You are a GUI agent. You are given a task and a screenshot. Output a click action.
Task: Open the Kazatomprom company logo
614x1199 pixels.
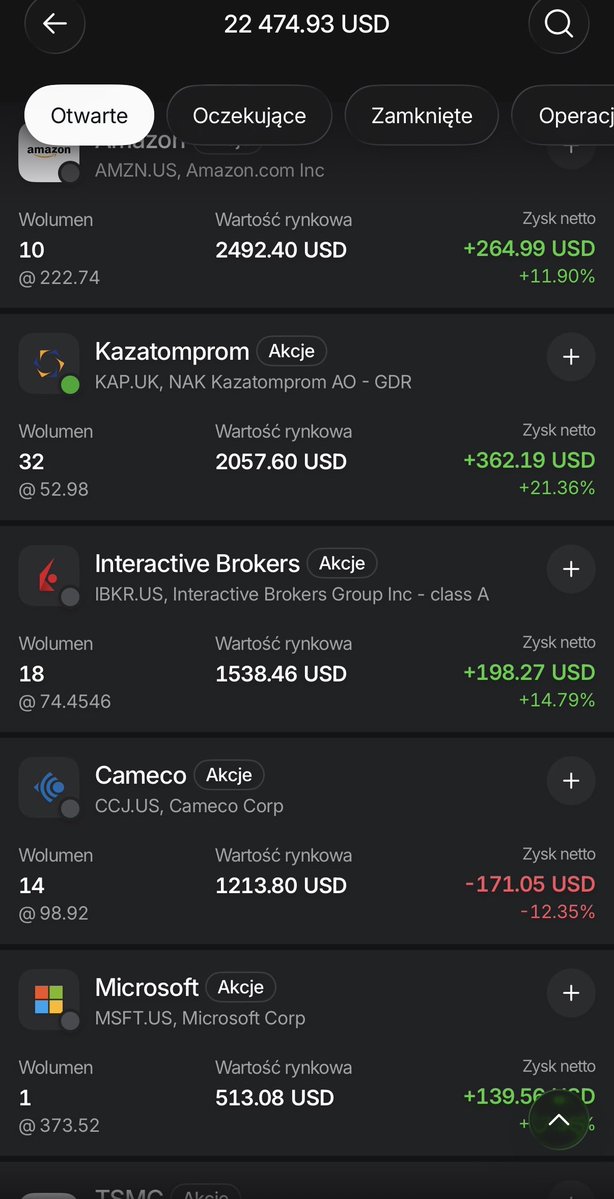pyautogui.click(x=49, y=363)
